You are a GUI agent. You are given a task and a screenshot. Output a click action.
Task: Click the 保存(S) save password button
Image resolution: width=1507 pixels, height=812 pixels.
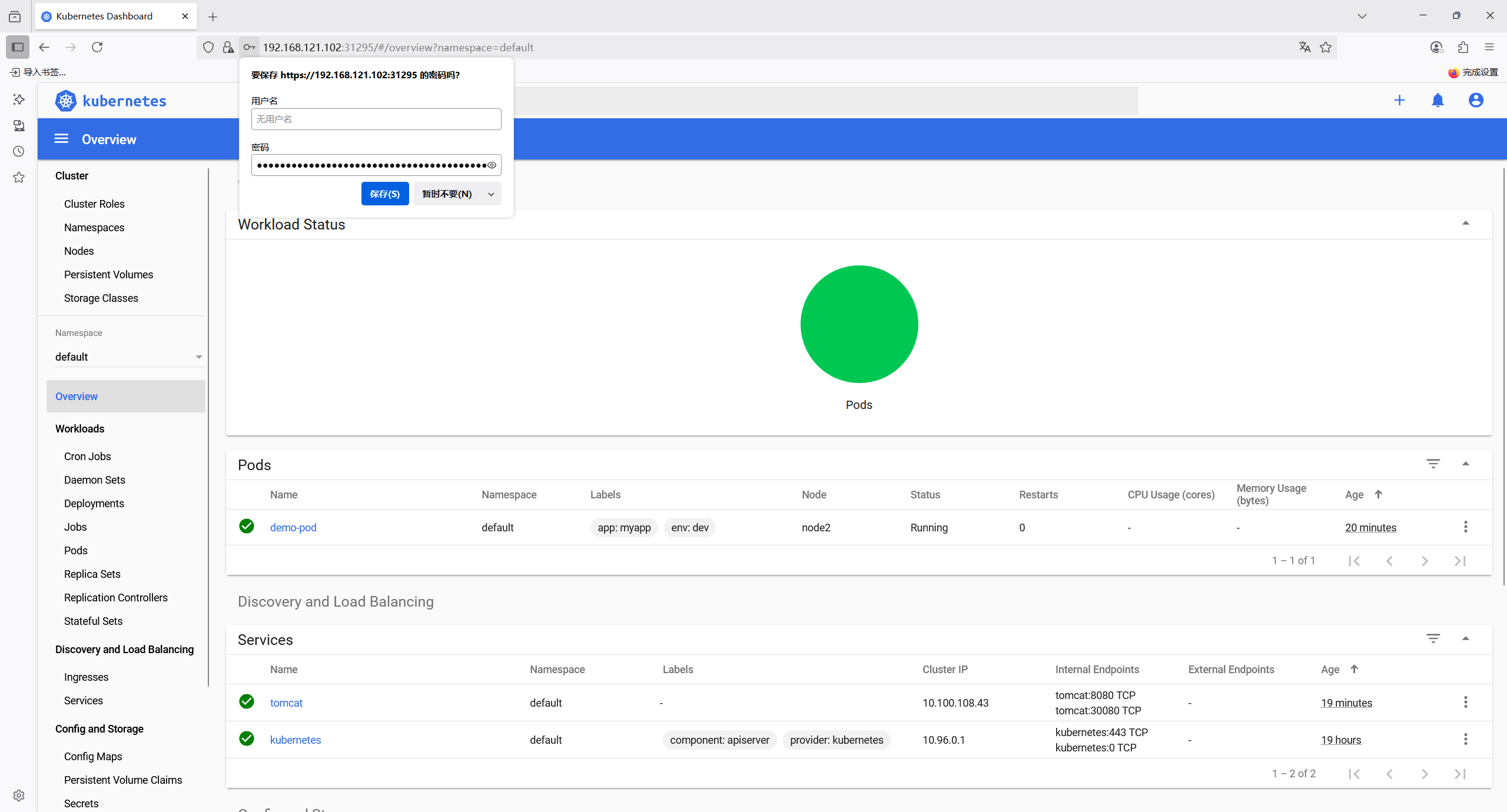click(385, 194)
